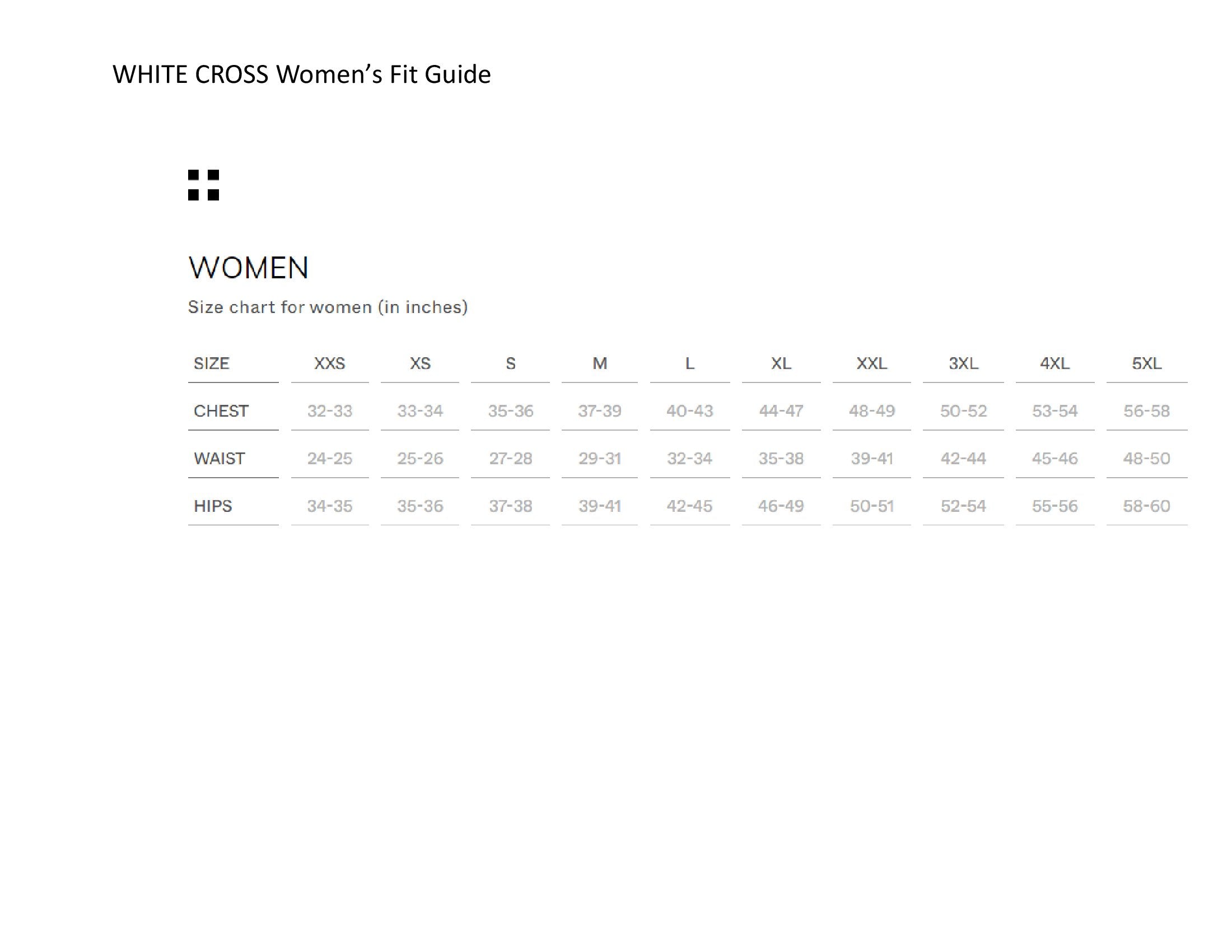Select the XL size column header
The image size is (1232, 952).
(x=781, y=364)
